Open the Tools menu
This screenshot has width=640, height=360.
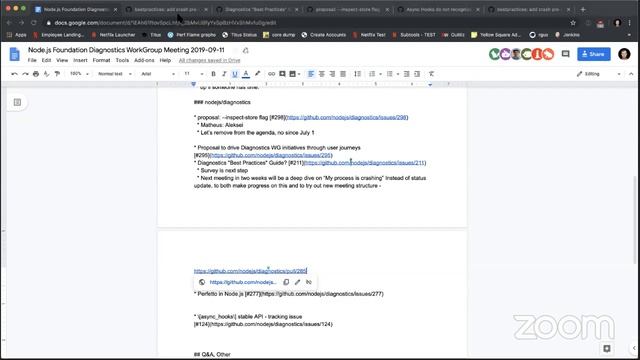(x=122, y=60)
